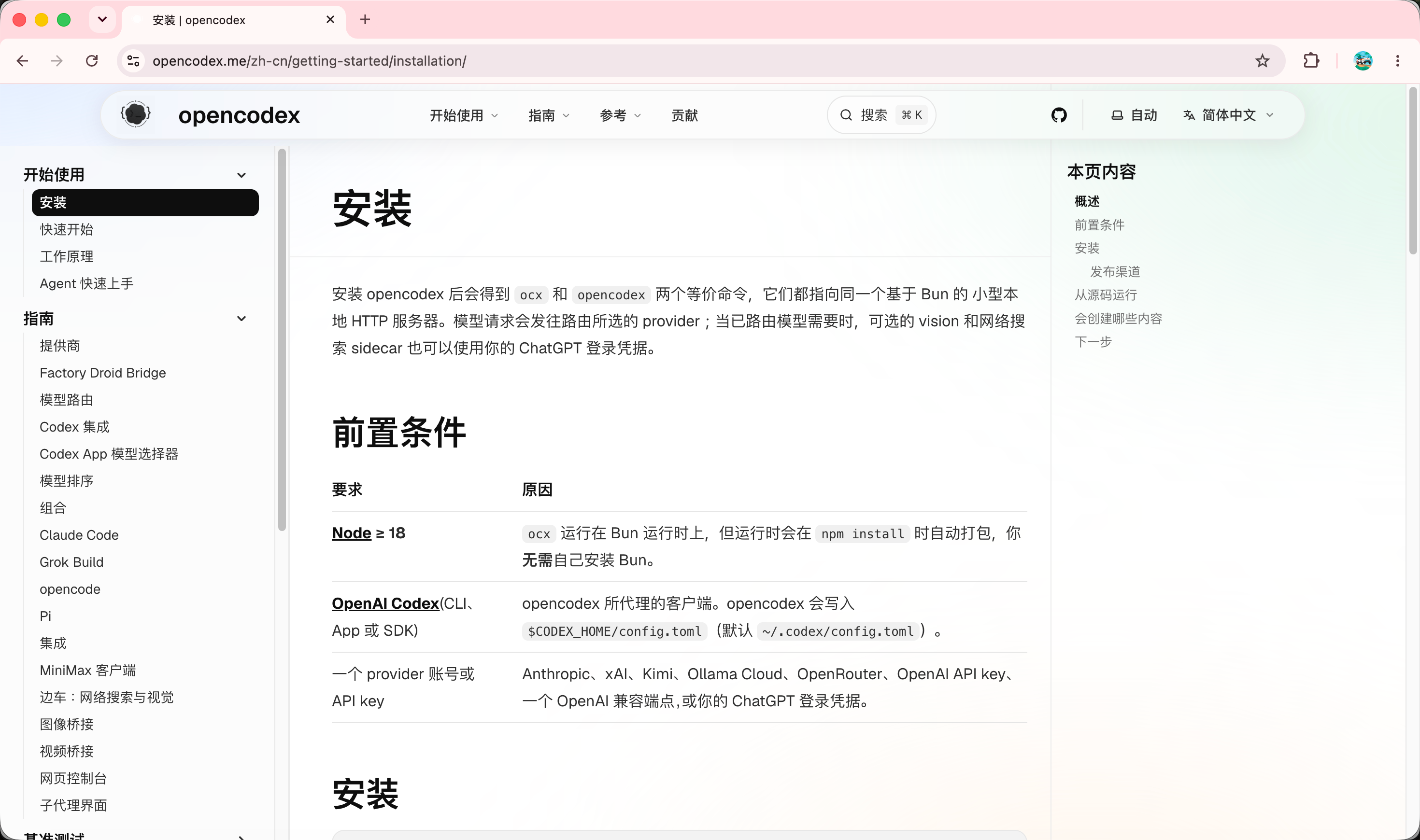This screenshot has width=1420, height=840.
Task: Jump to 发布渠道 in page contents
Action: point(1115,272)
